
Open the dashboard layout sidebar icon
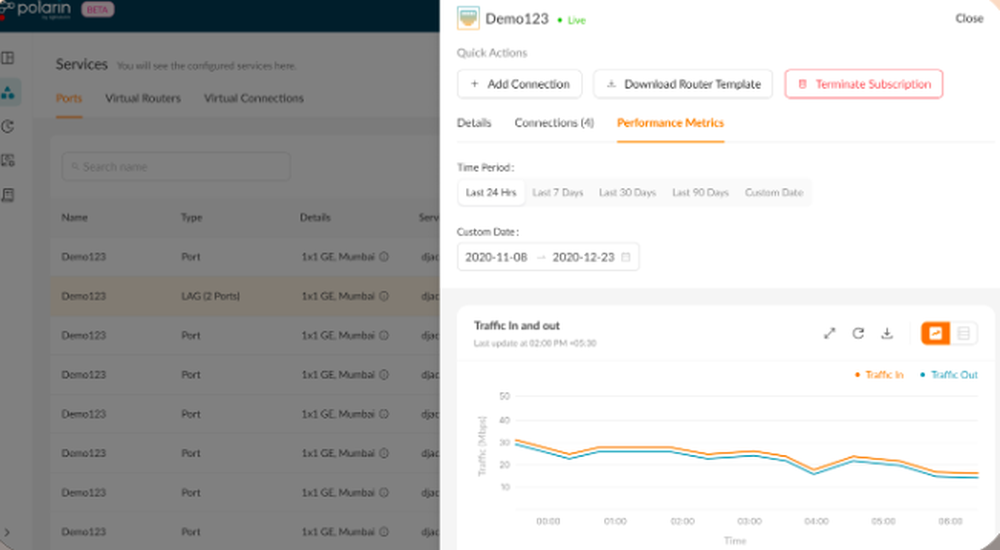pos(8,58)
